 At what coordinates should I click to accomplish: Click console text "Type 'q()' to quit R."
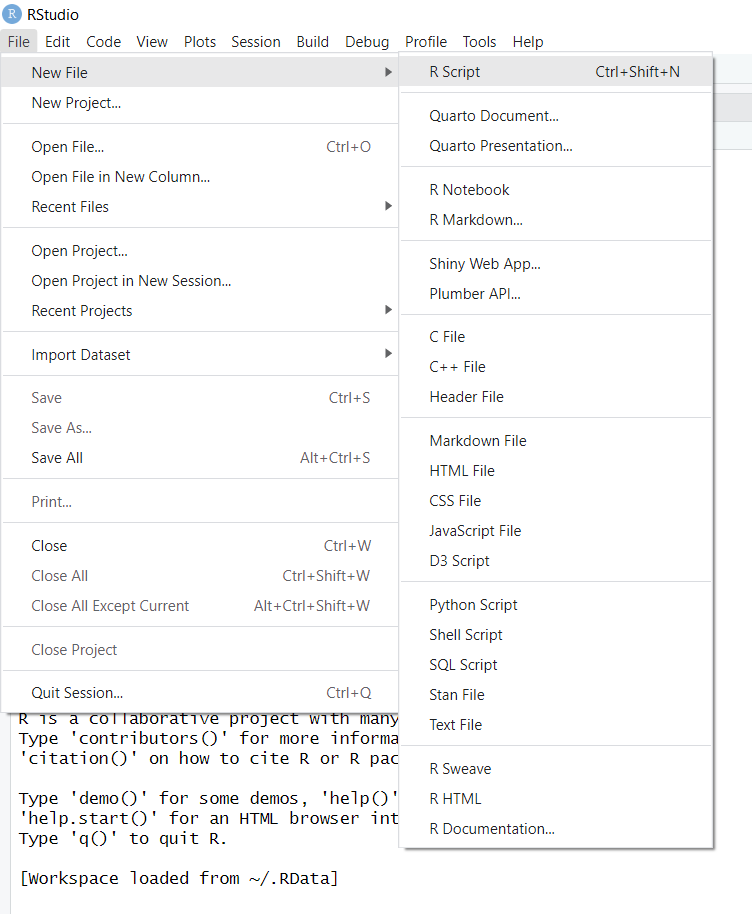(x=122, y=839)
